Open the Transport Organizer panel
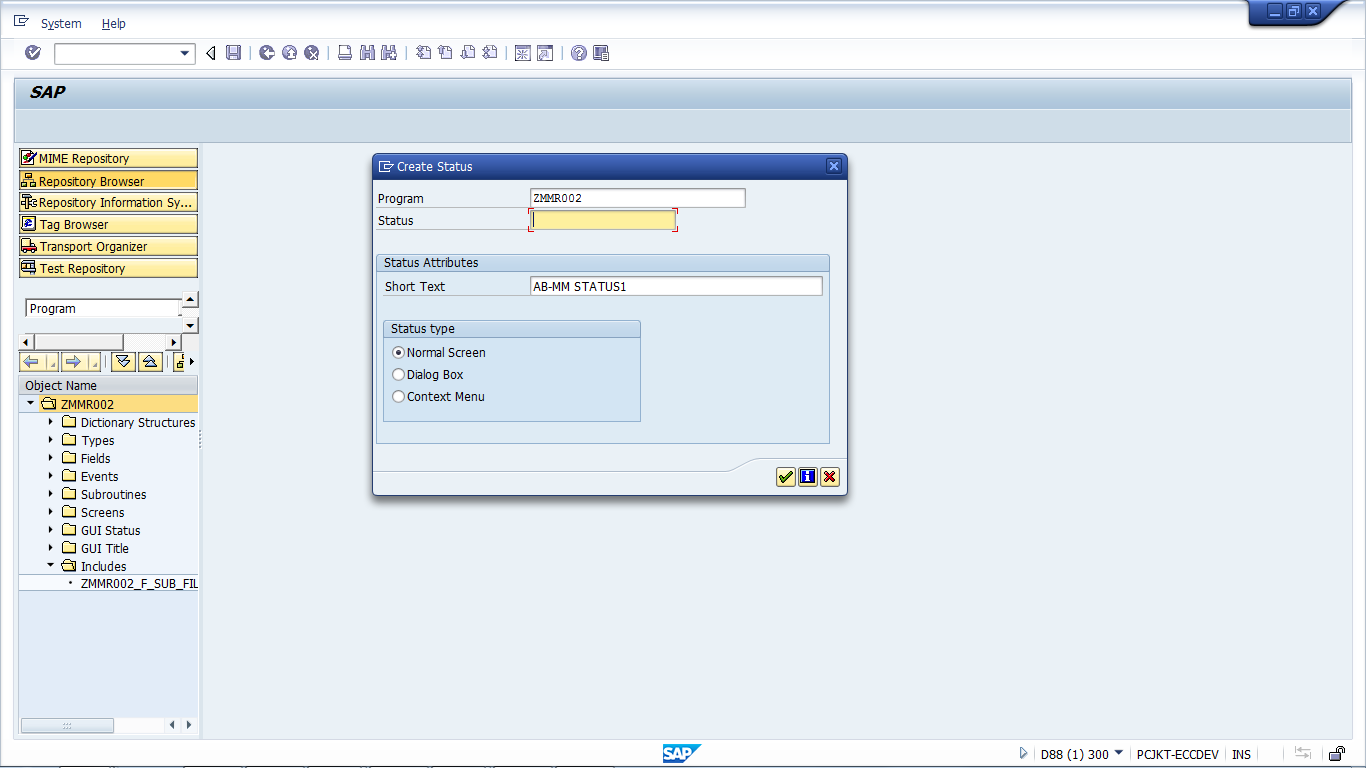Screen dimensions: 1366x768 108,245
